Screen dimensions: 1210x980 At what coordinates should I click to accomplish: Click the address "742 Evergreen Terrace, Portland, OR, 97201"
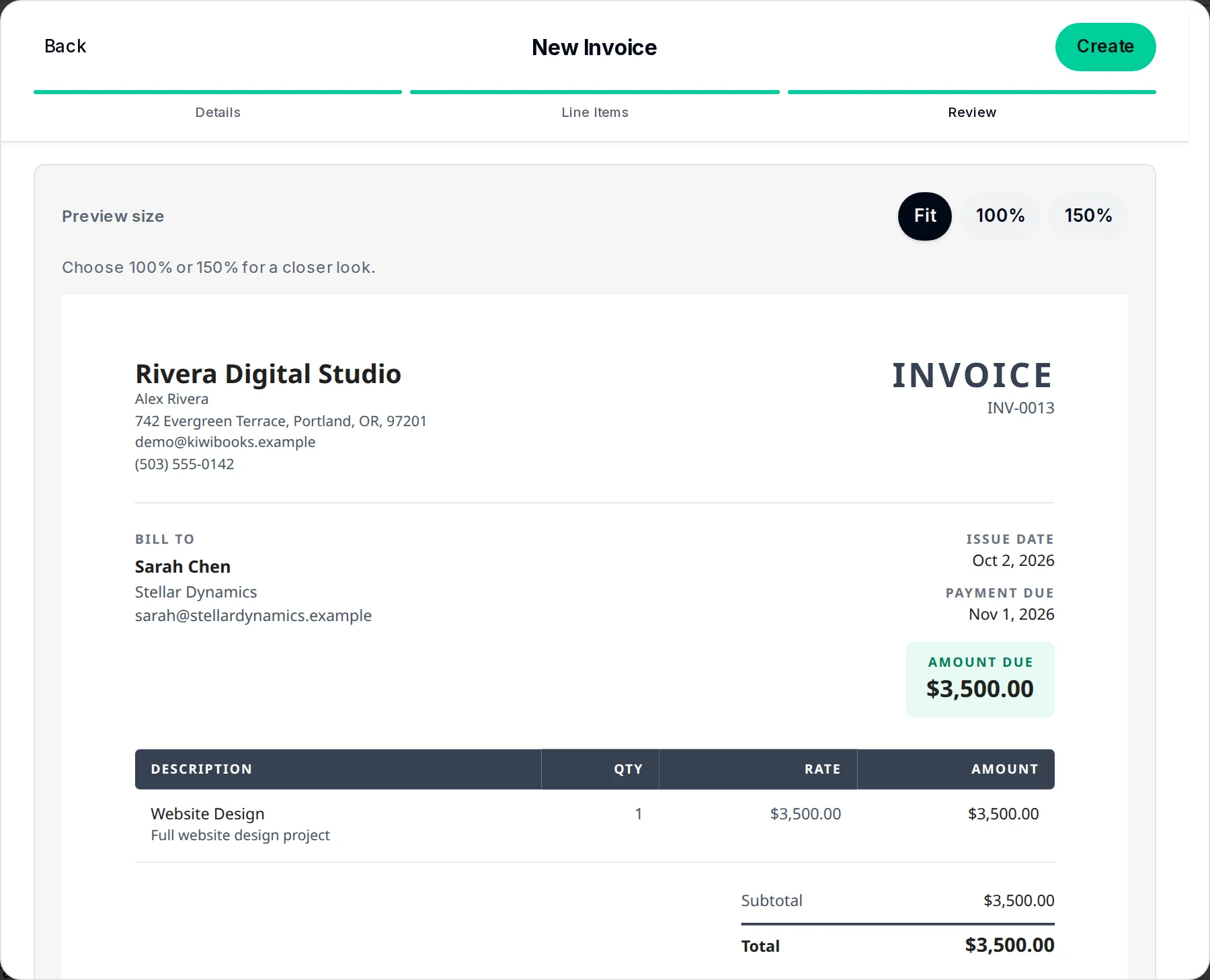pos(281,421)
